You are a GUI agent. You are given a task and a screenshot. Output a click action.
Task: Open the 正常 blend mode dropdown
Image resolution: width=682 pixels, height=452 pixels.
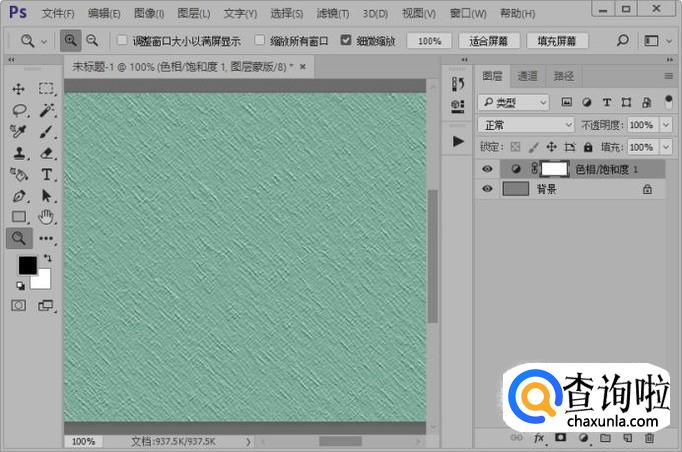pos(522,125)
